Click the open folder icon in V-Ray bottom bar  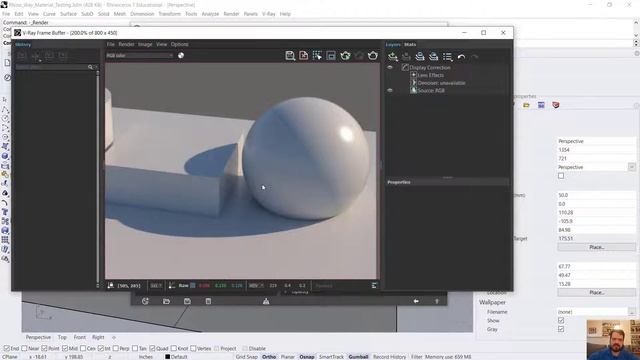point(166,301)
